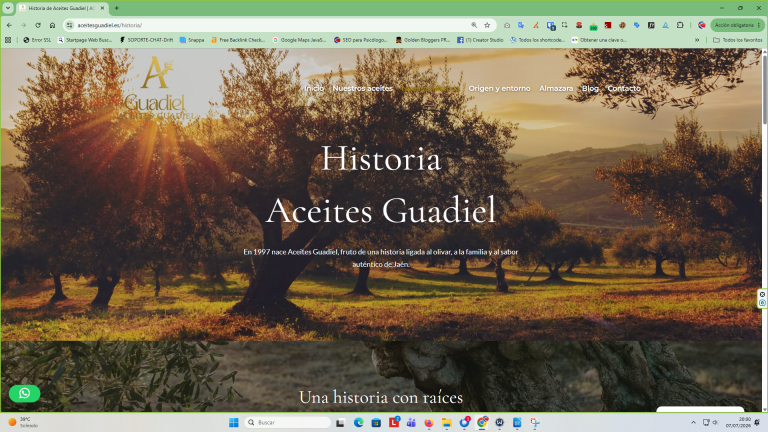
Task: Open Snappa bookmark
Action: [192, 40]
